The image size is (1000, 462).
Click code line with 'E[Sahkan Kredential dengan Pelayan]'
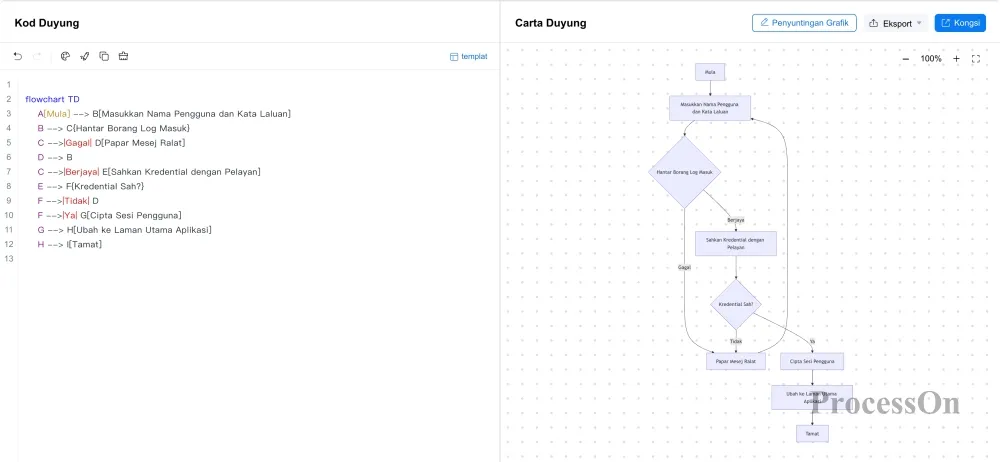149,172
